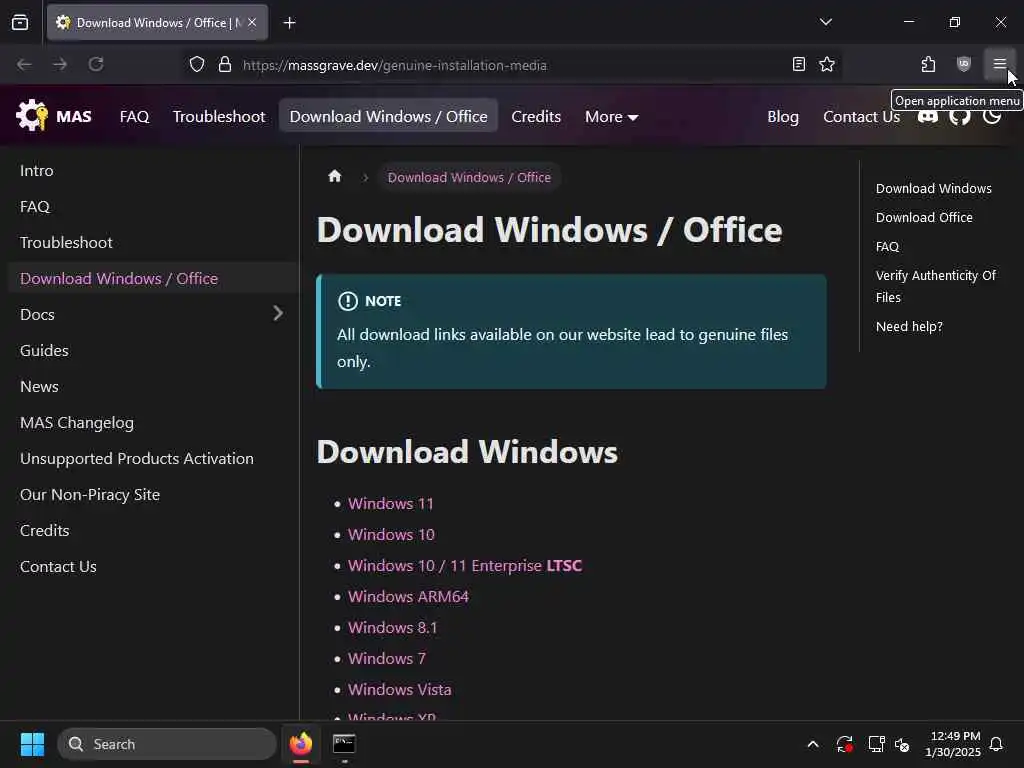
Task: Jump to Download Office in table of contents
Action: (924, 217)
